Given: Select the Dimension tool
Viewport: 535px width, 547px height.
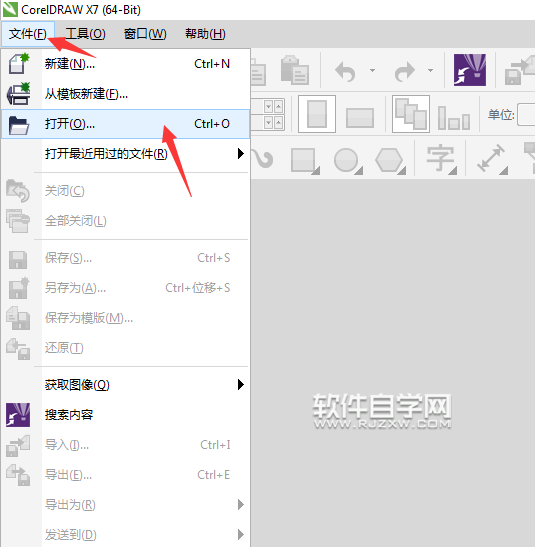Looking at the screenshot, I should pos(492,159).
